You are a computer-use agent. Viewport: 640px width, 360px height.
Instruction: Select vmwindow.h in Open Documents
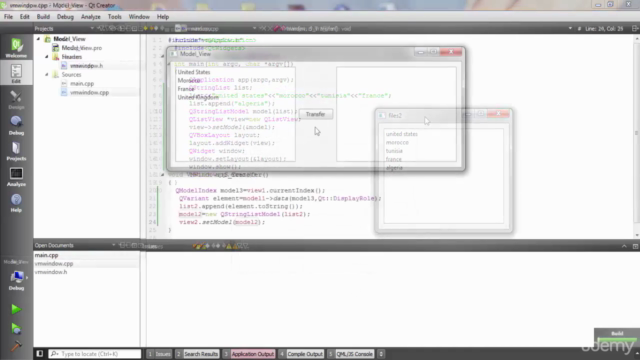click(x=51, y=272)
